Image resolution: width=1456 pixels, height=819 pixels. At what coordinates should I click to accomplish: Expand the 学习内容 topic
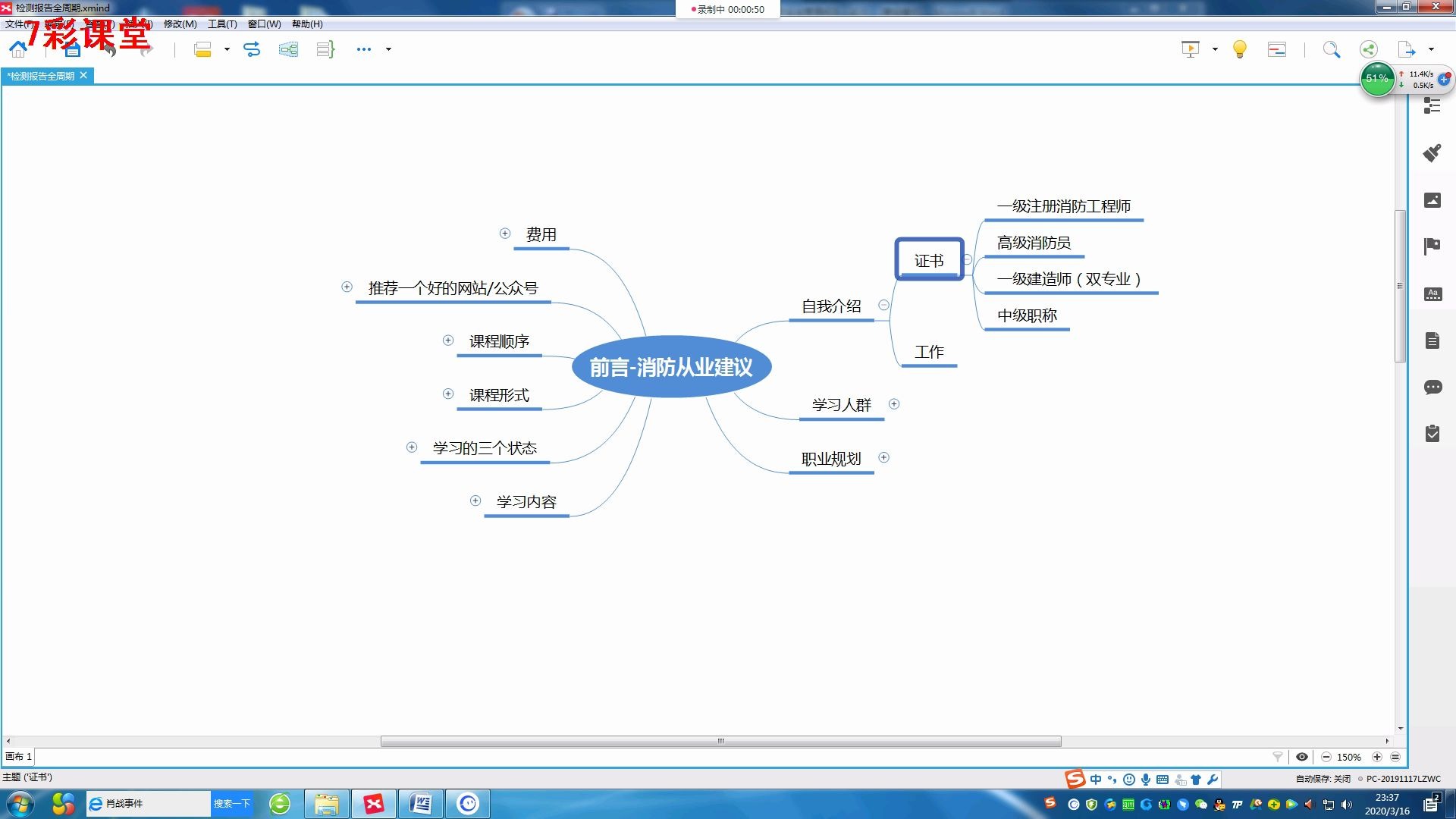click(x=475, y=500)
